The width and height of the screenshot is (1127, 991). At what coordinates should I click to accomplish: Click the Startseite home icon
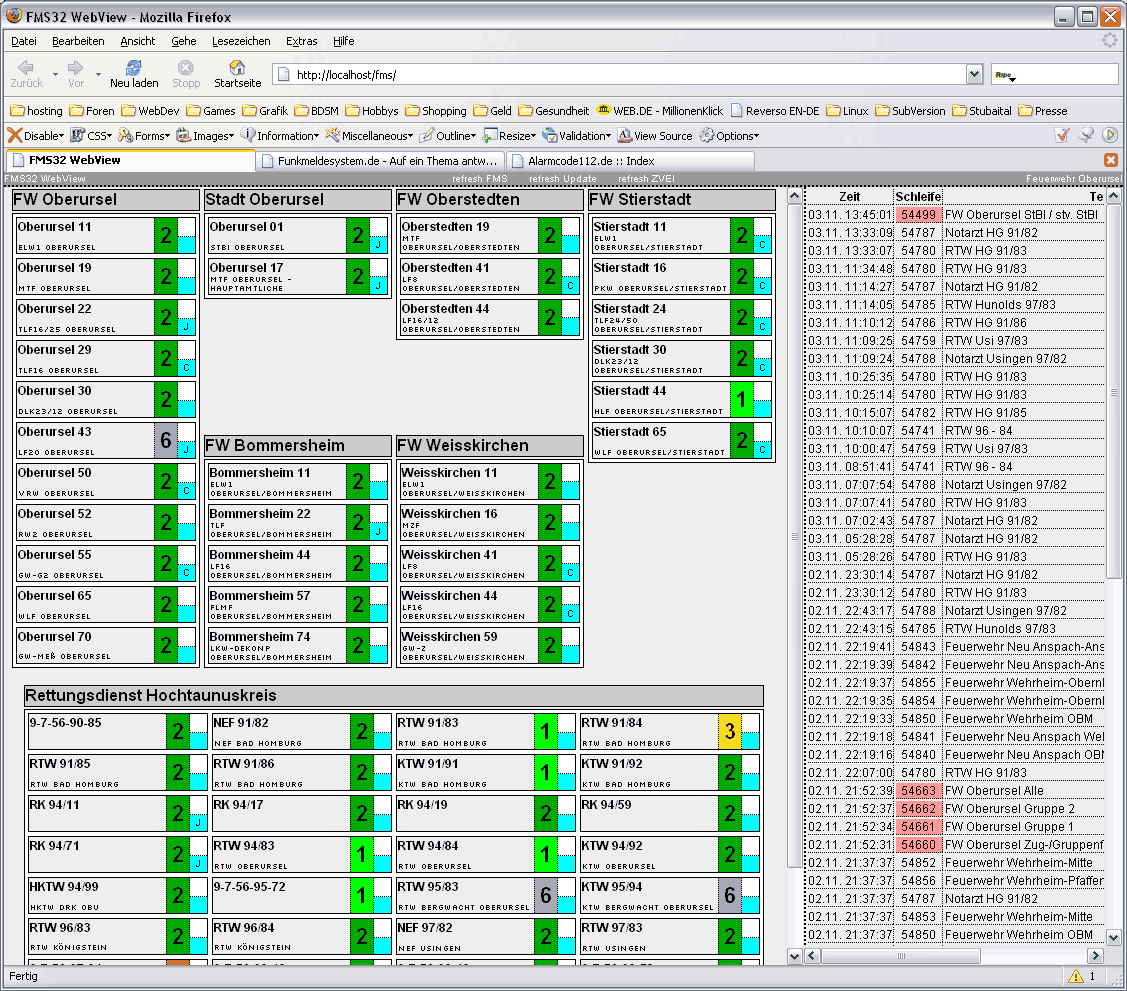(x=237, y=68)
